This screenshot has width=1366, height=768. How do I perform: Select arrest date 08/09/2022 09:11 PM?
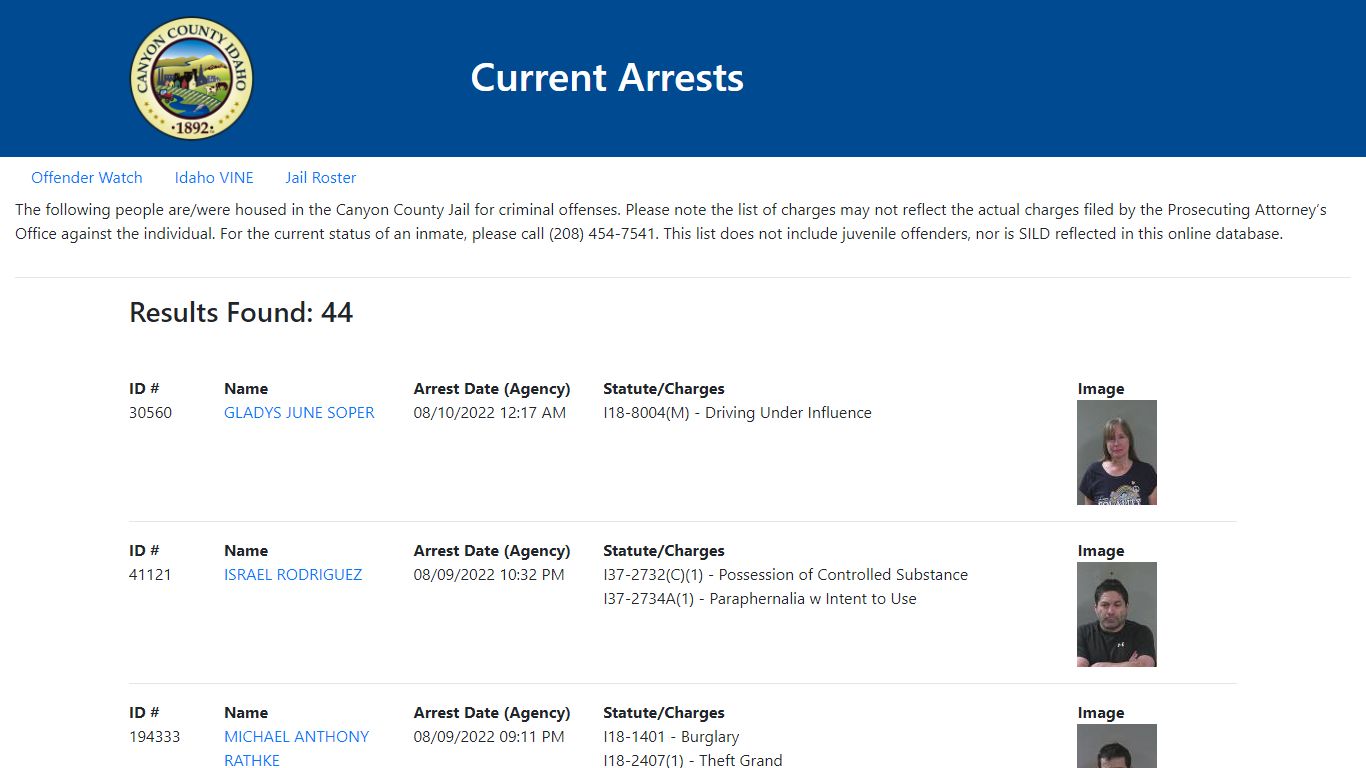pyautogui.click(x=489, y=737)
